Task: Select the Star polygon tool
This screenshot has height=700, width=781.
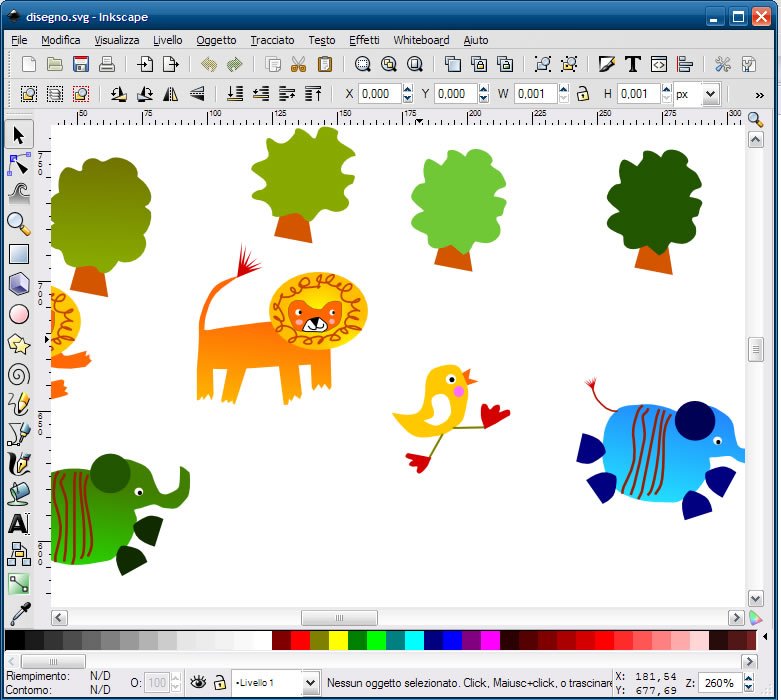Action: 18,344
